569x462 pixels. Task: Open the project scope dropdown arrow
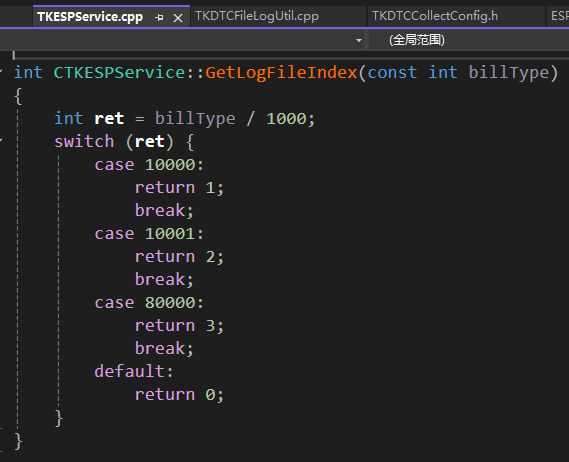tap(359, 40)
